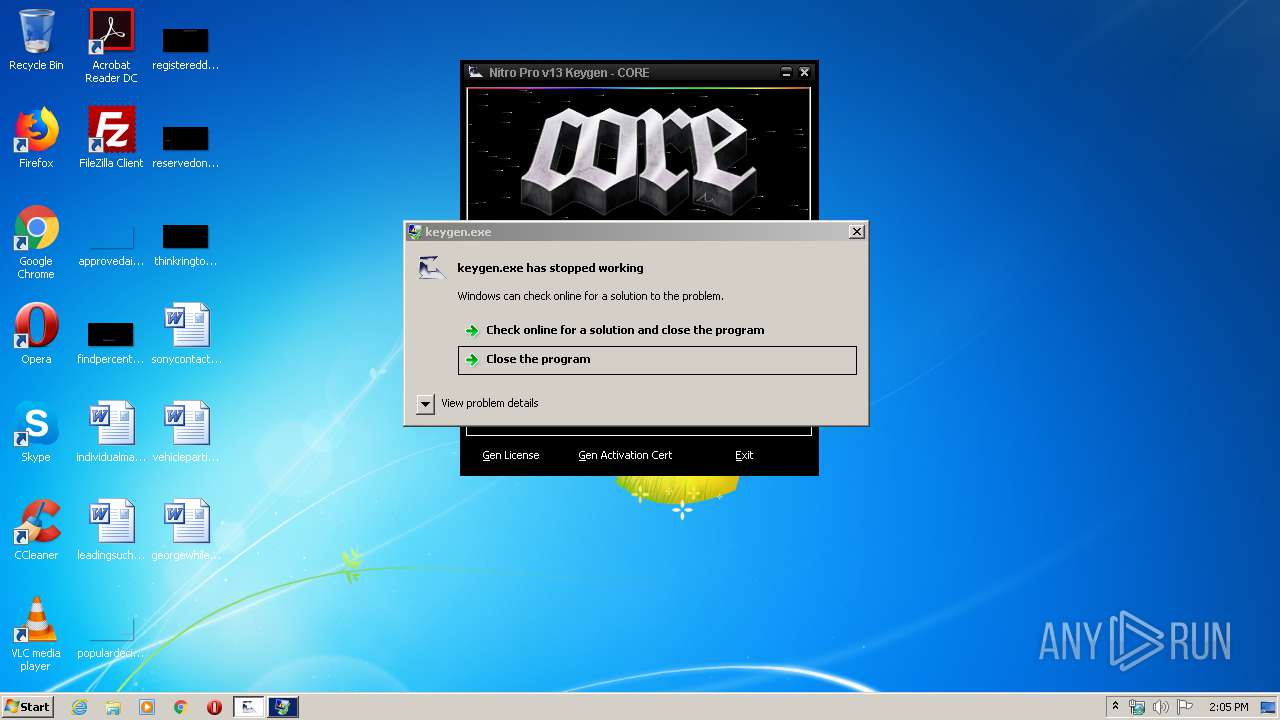This screenshot has width=1280, height=720.
Task: Open Windows Media Player from the taskbar
Action: click(x=147, y=707)
